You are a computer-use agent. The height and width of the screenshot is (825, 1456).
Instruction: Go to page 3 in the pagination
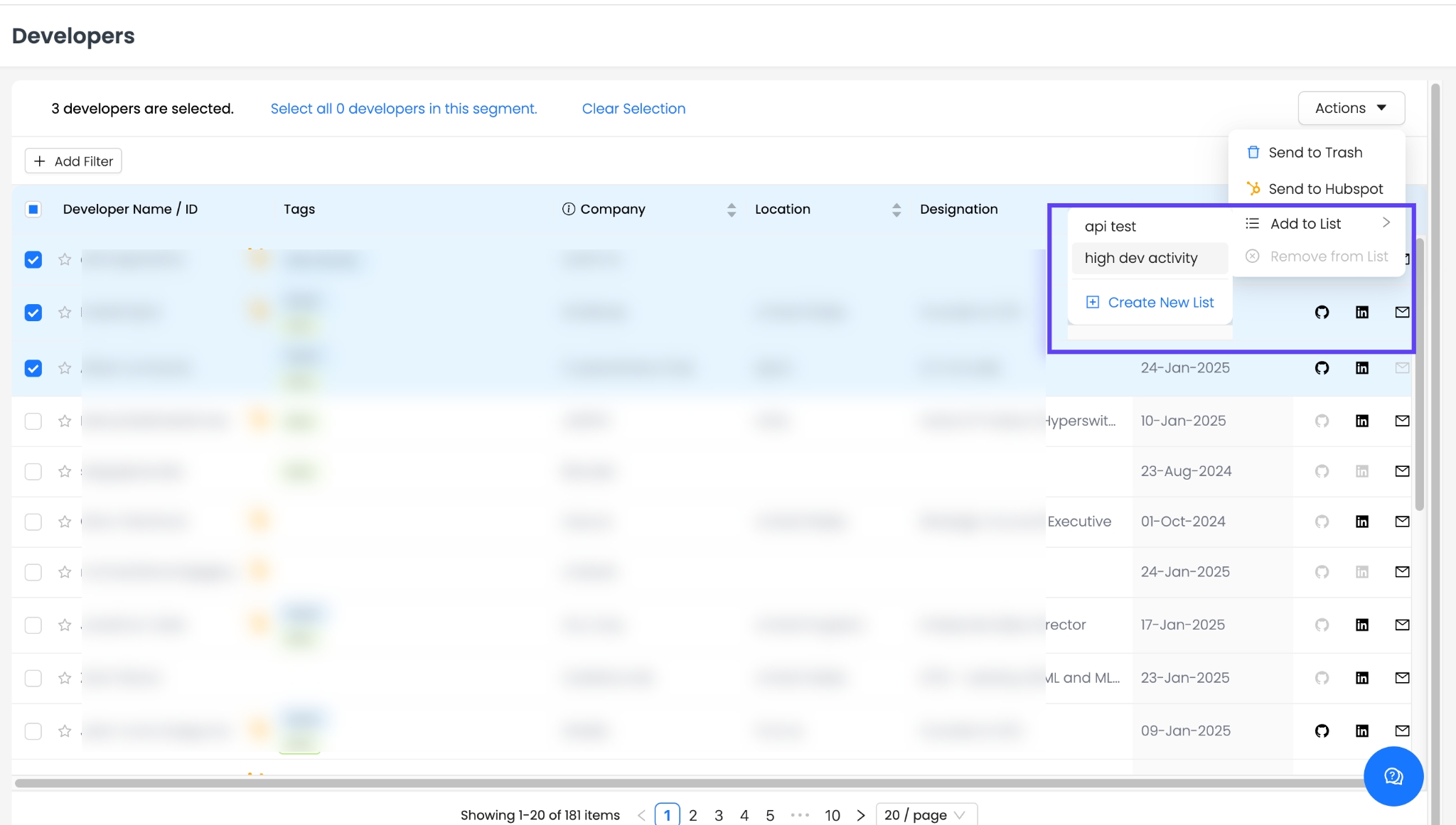[x=719, y=815]
